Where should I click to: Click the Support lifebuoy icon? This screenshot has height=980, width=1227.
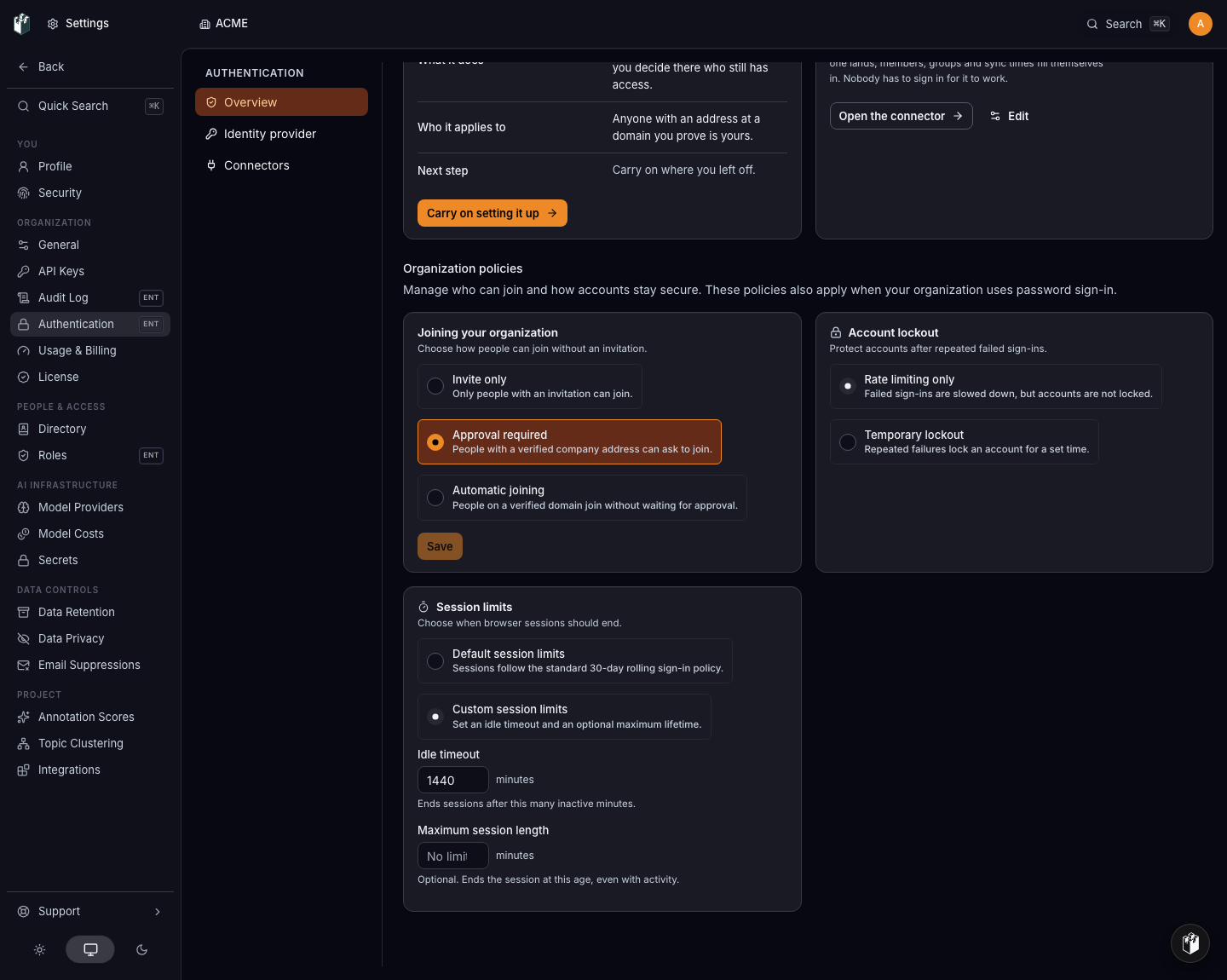click(24, 911)
